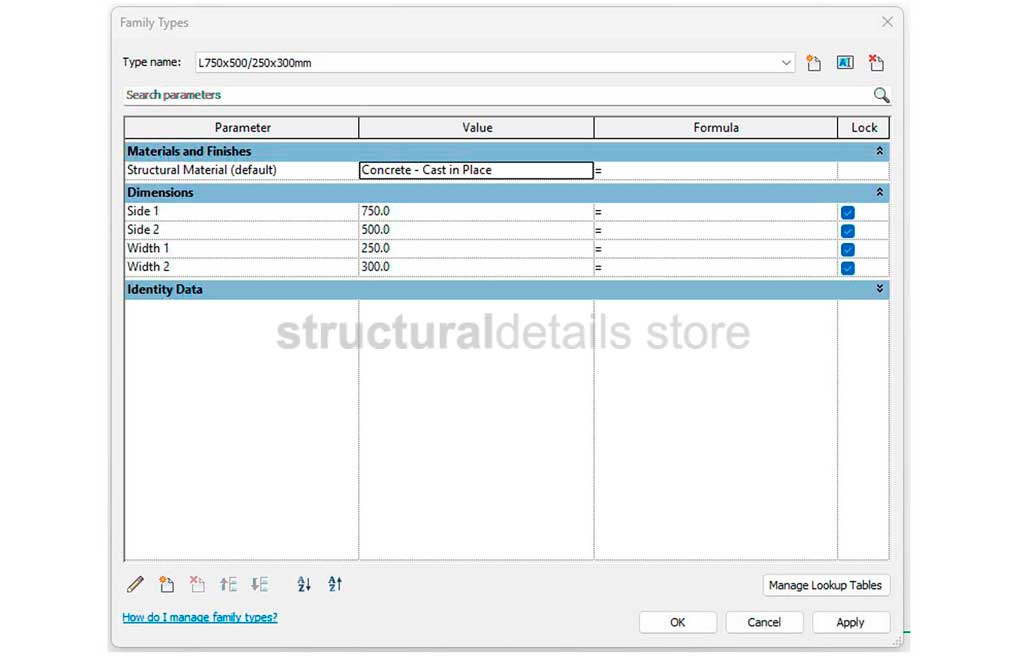The height and width of the screenshot is (662, 1024).
Task: Uncheck the lock for Side 1
Action: [x=848, y=212]
